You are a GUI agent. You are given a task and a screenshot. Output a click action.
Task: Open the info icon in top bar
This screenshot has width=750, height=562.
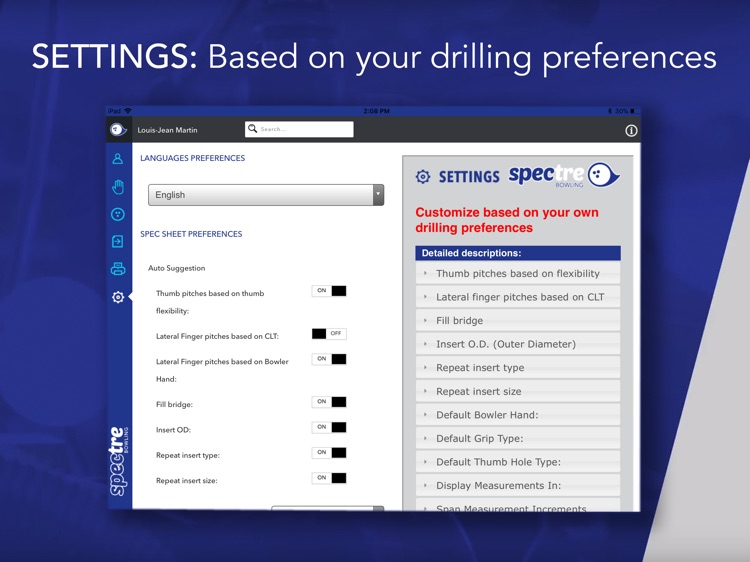tap(631, 131)
